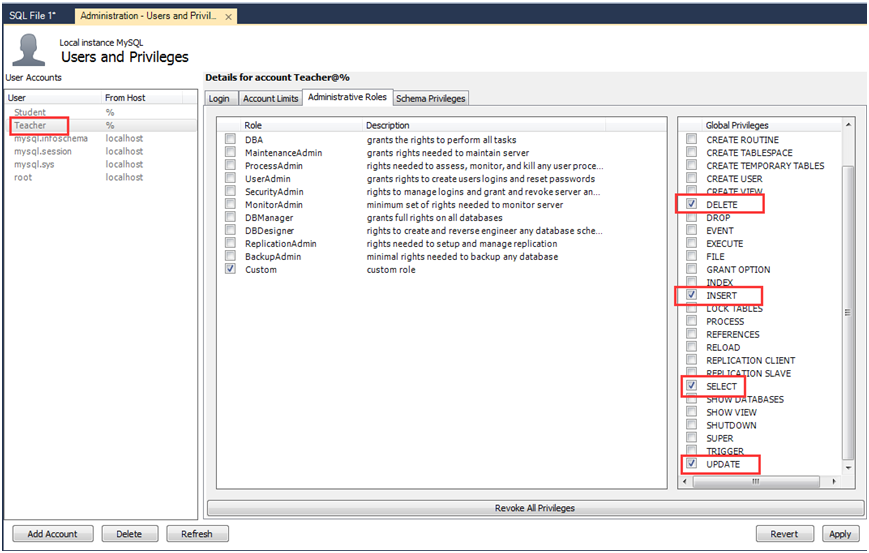Click the Refresh button
Viewport: 869px width, 553px height.
coord(197,534)
